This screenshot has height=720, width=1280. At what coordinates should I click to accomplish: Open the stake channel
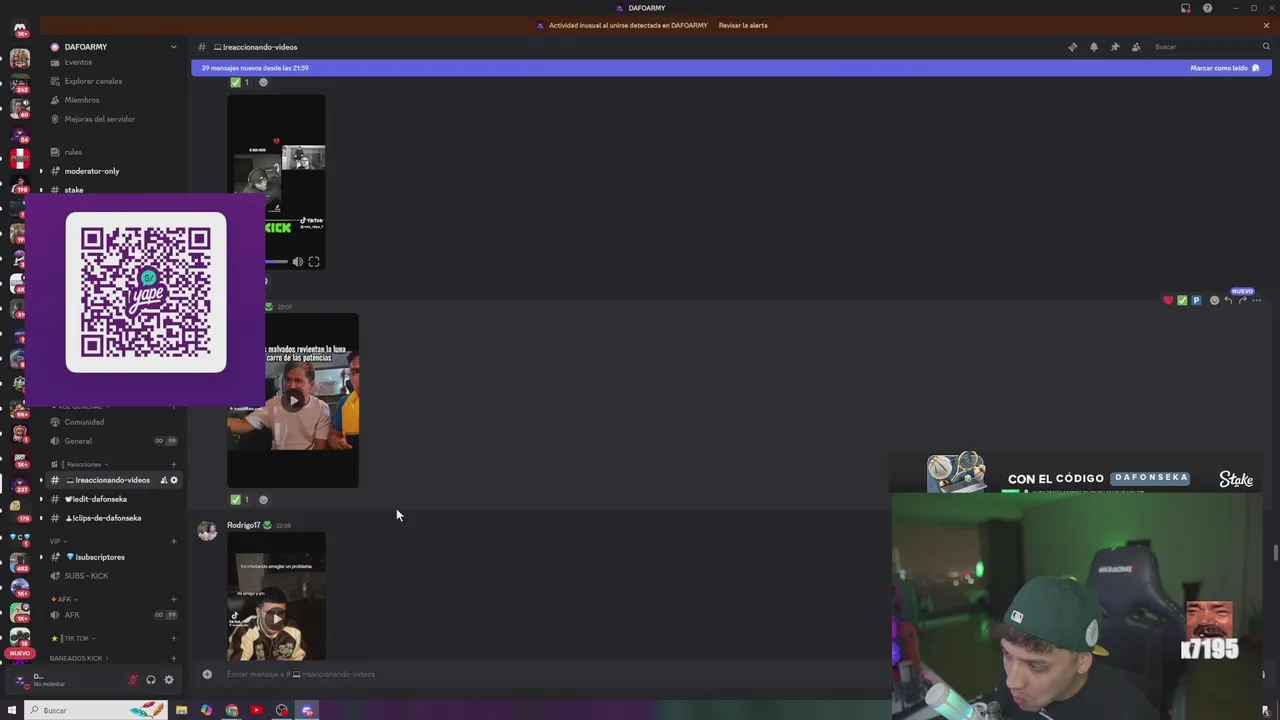(74, 190)
